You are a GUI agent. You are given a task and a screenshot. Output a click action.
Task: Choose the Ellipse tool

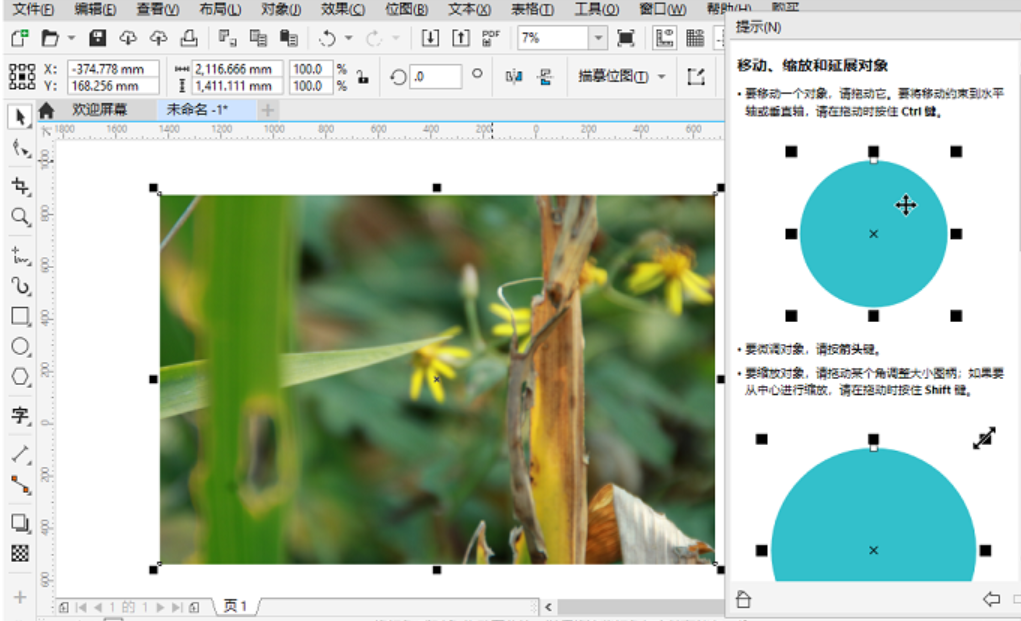tap(20, 346)
